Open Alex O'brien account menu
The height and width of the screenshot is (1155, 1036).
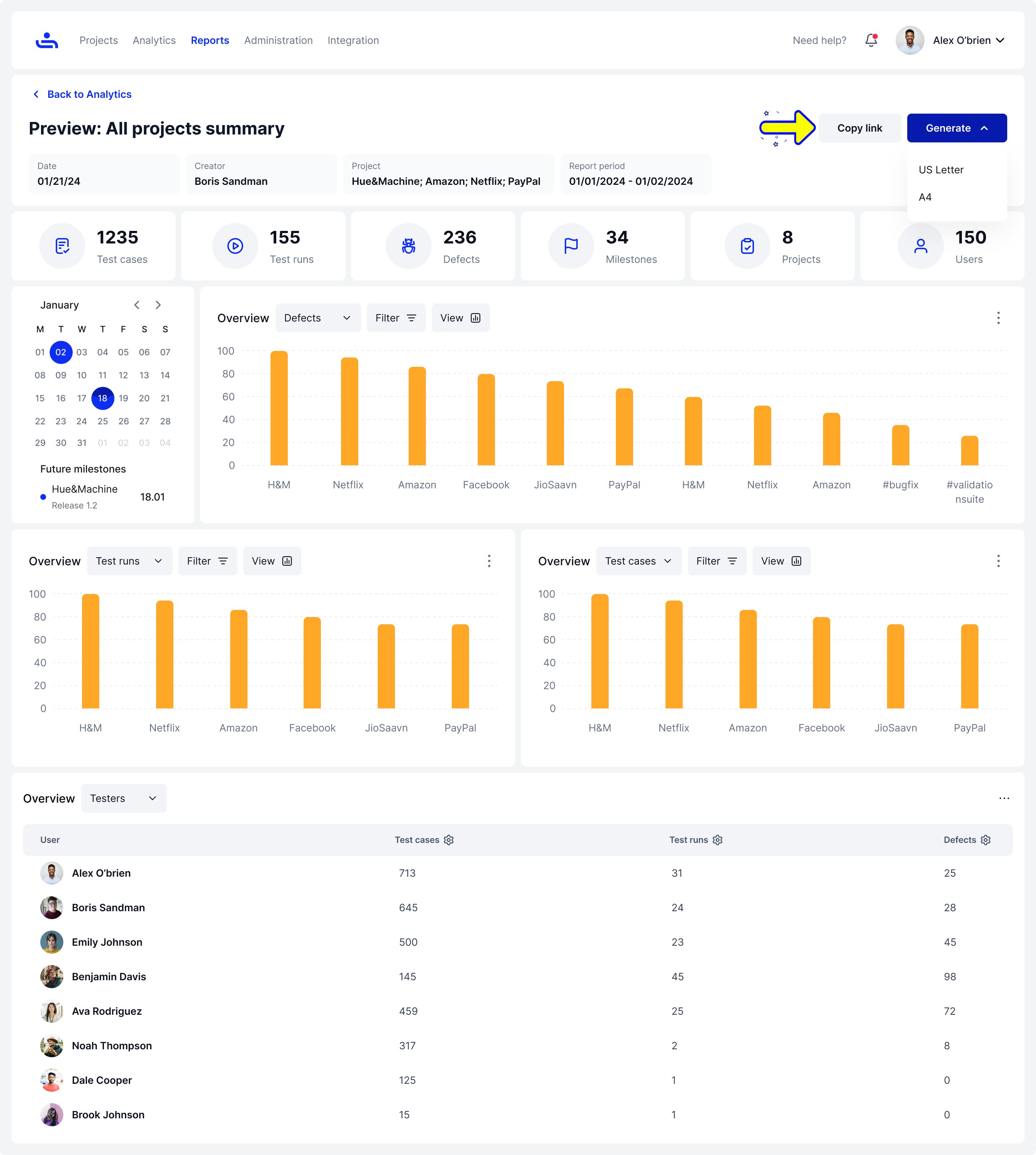point(968,40)
